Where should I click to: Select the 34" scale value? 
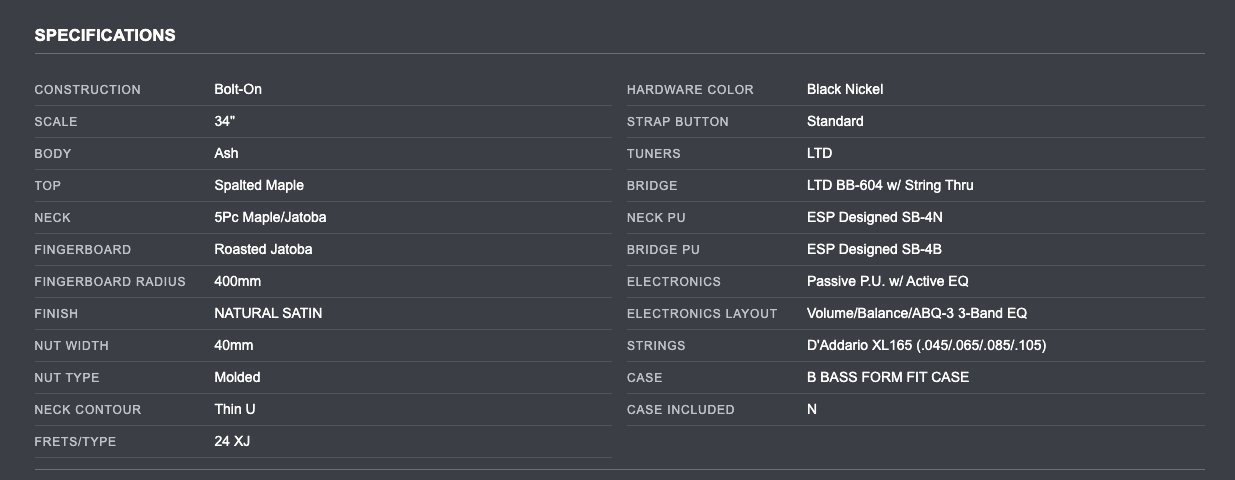coord(224,121)
